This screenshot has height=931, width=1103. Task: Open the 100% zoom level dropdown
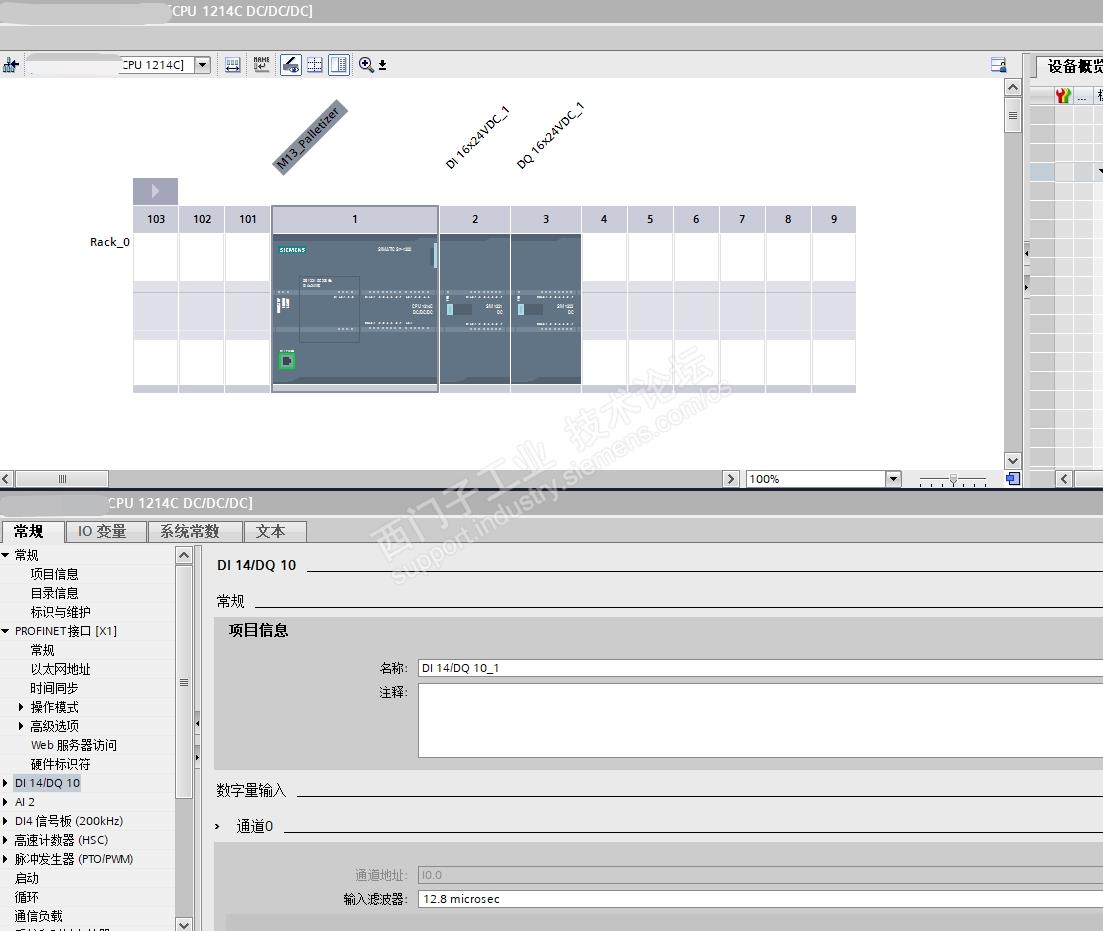pyautogui.click(x=893, y=479)
